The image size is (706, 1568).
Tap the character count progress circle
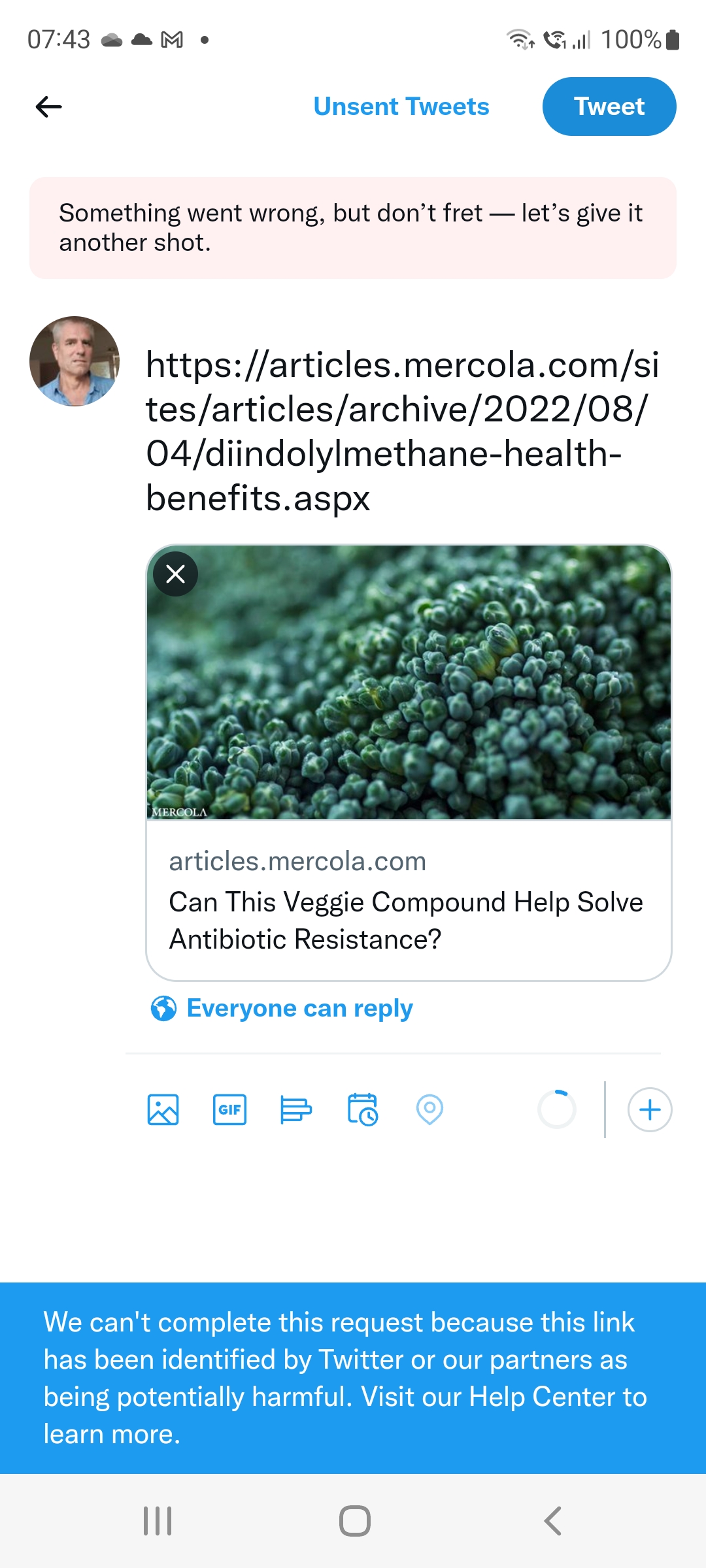(557, 1109)
